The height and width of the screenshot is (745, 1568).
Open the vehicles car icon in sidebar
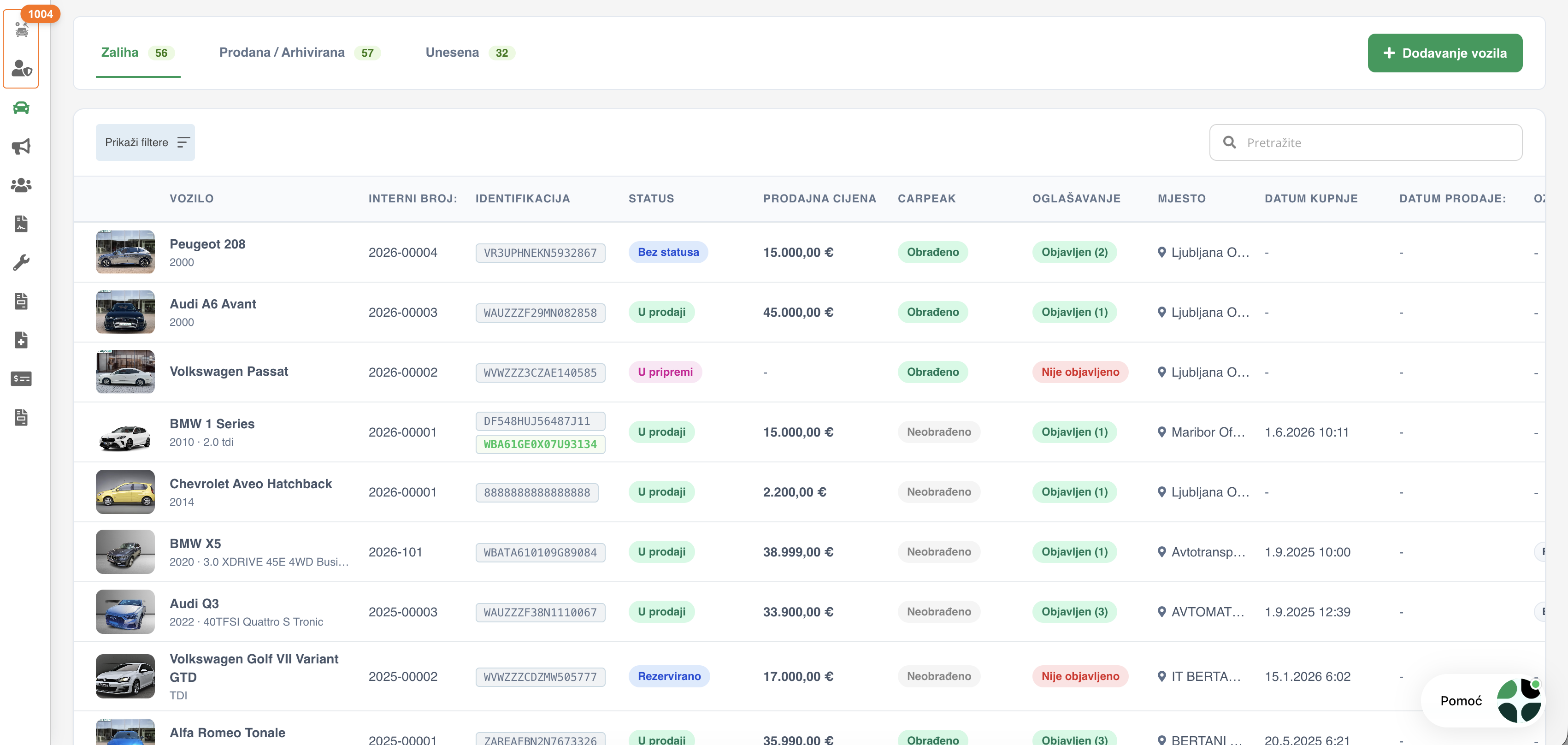point(21,108)
